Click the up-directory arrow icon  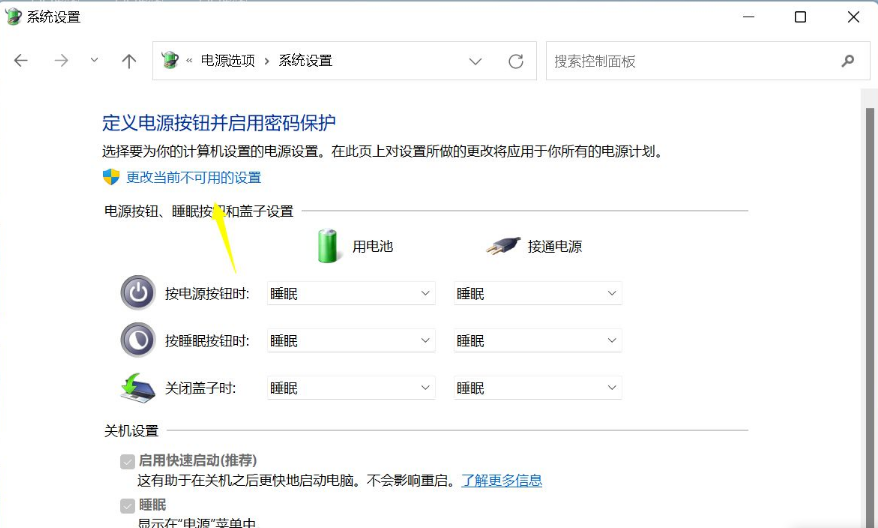point(129,61)
